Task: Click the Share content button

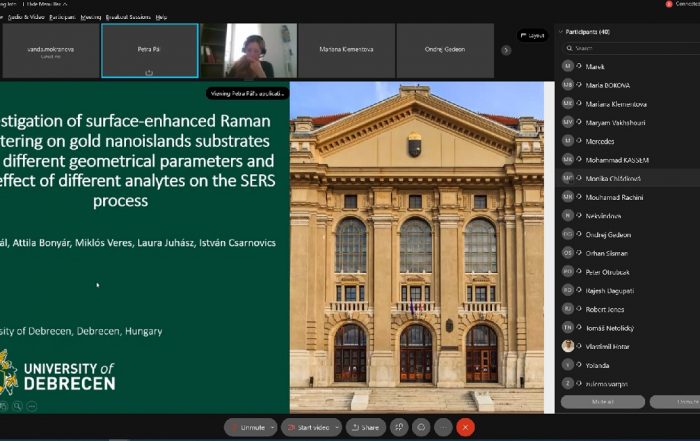Action: [366, 428]
